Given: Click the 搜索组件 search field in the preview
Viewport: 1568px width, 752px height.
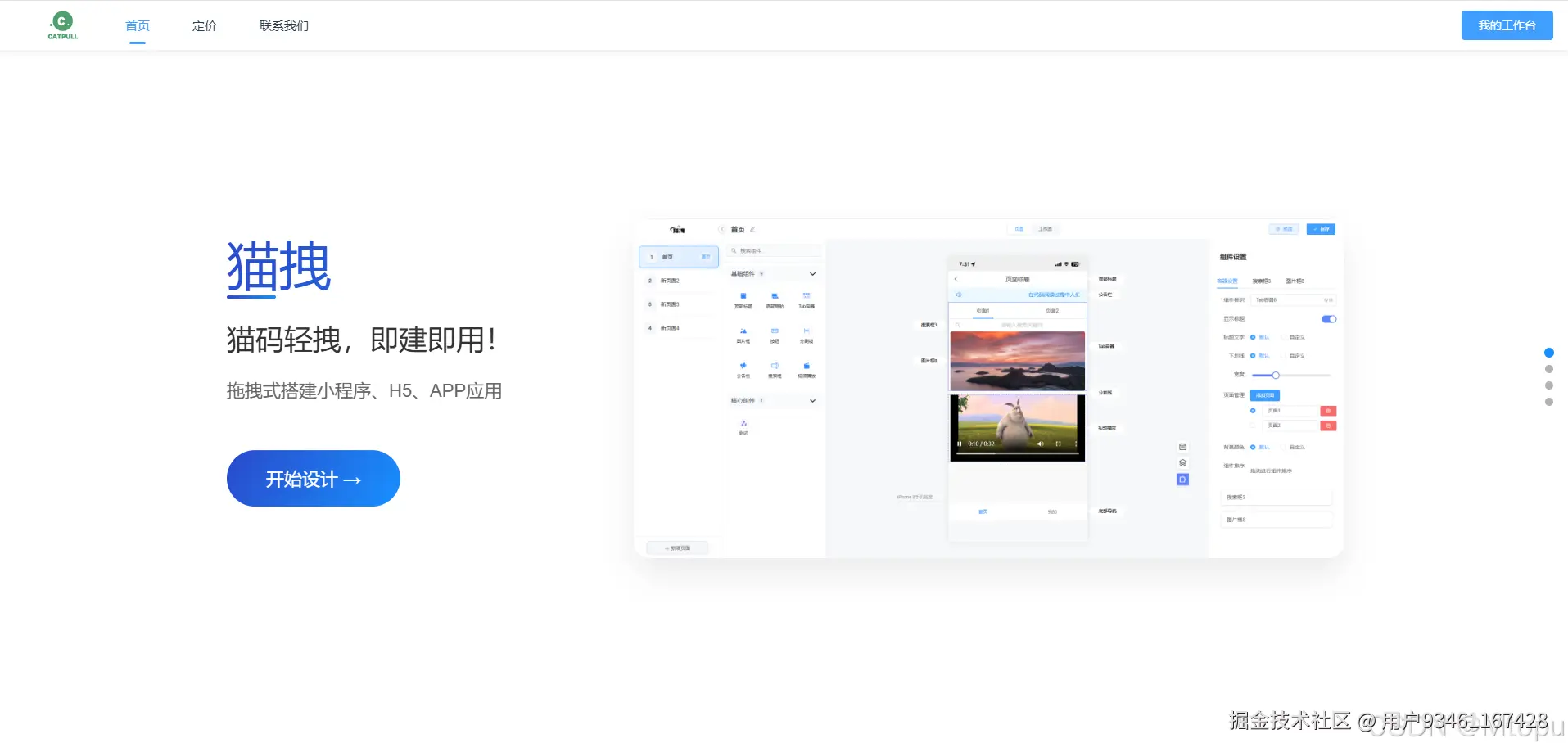Looking at the screenshot, I should coord(775,251).
